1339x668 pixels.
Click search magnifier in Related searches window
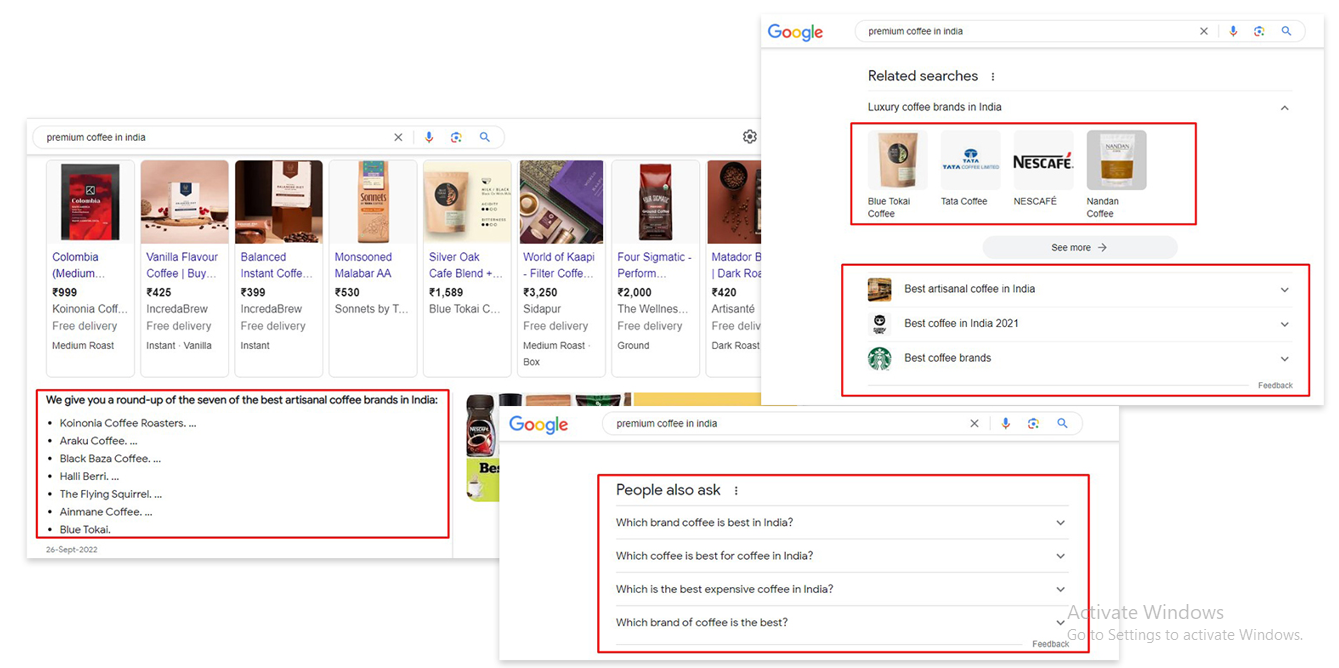pos(1286,31)
